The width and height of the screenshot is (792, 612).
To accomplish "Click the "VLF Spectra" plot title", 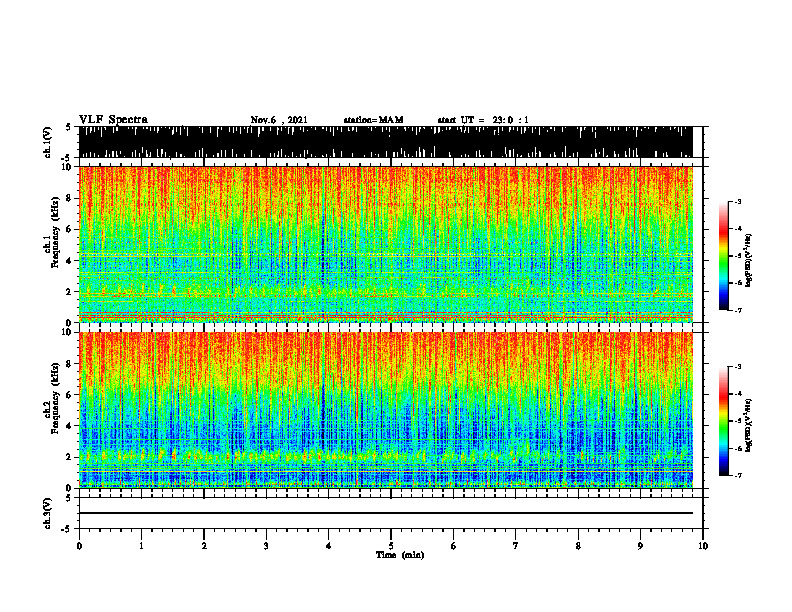I will pos(113,120).
